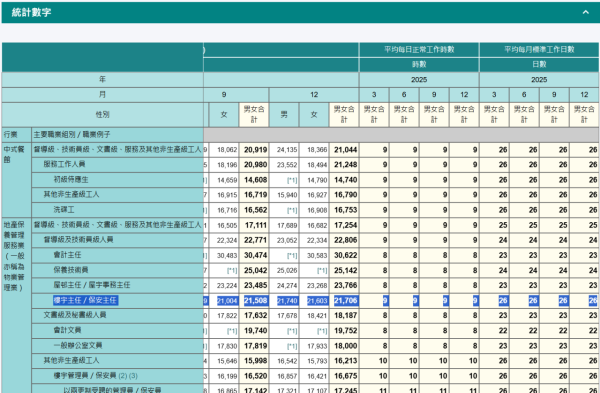Open footnote (2) beside 樓宇管理員 / 保安員
Screen dimensions: 600x393
click(x=123, y=376)
